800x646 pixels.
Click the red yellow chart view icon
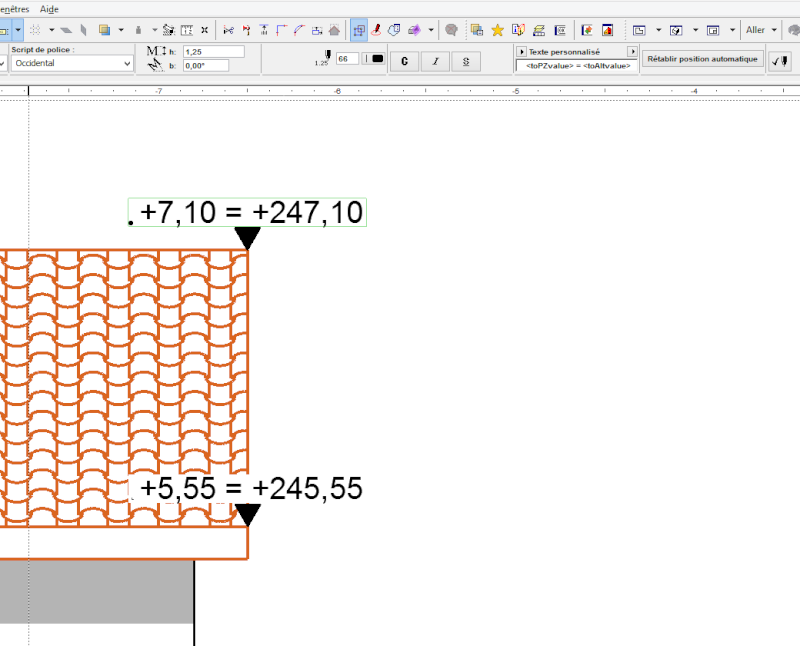607,30
